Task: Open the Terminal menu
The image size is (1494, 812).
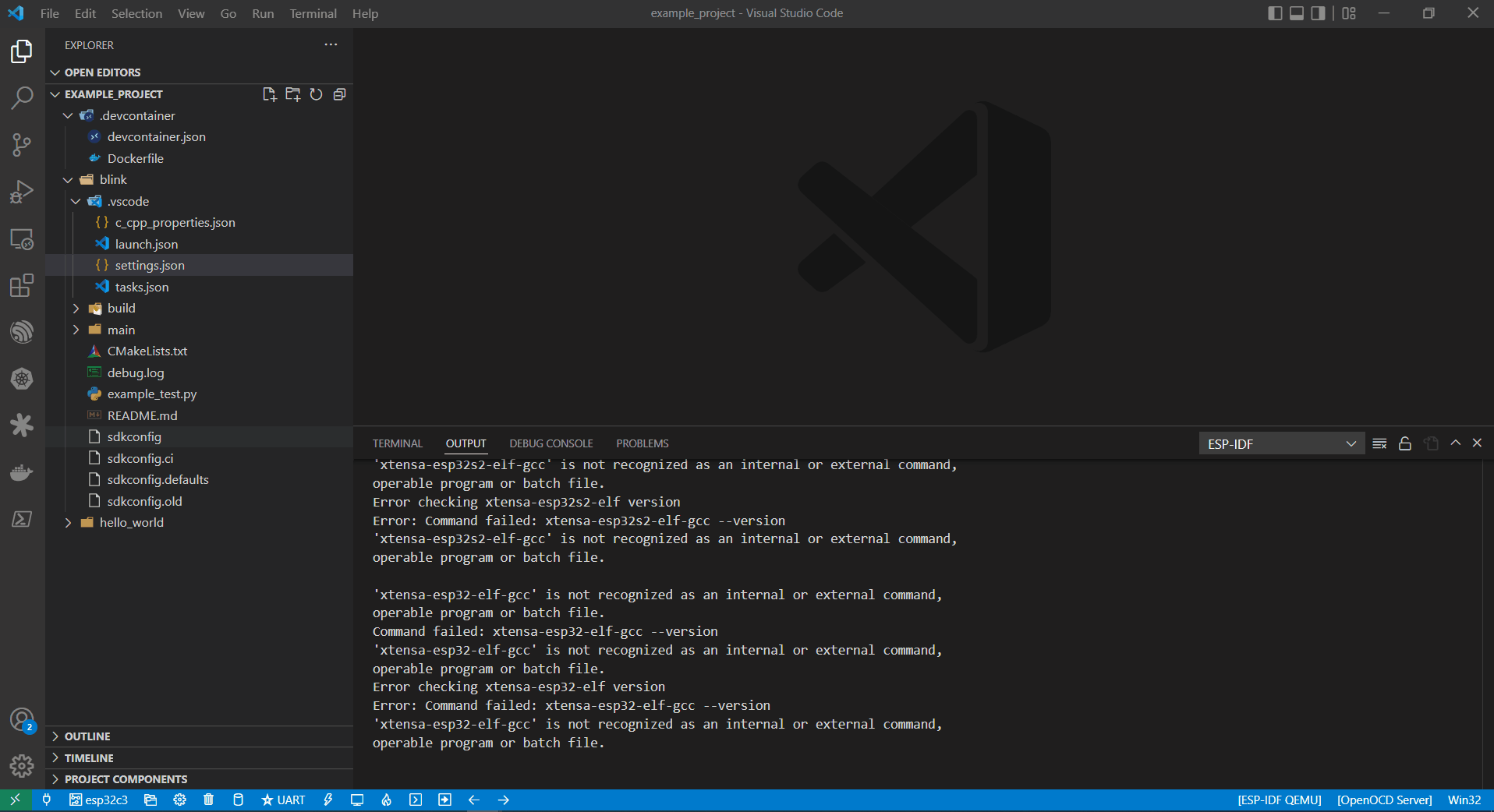Action: coord(312,13)
